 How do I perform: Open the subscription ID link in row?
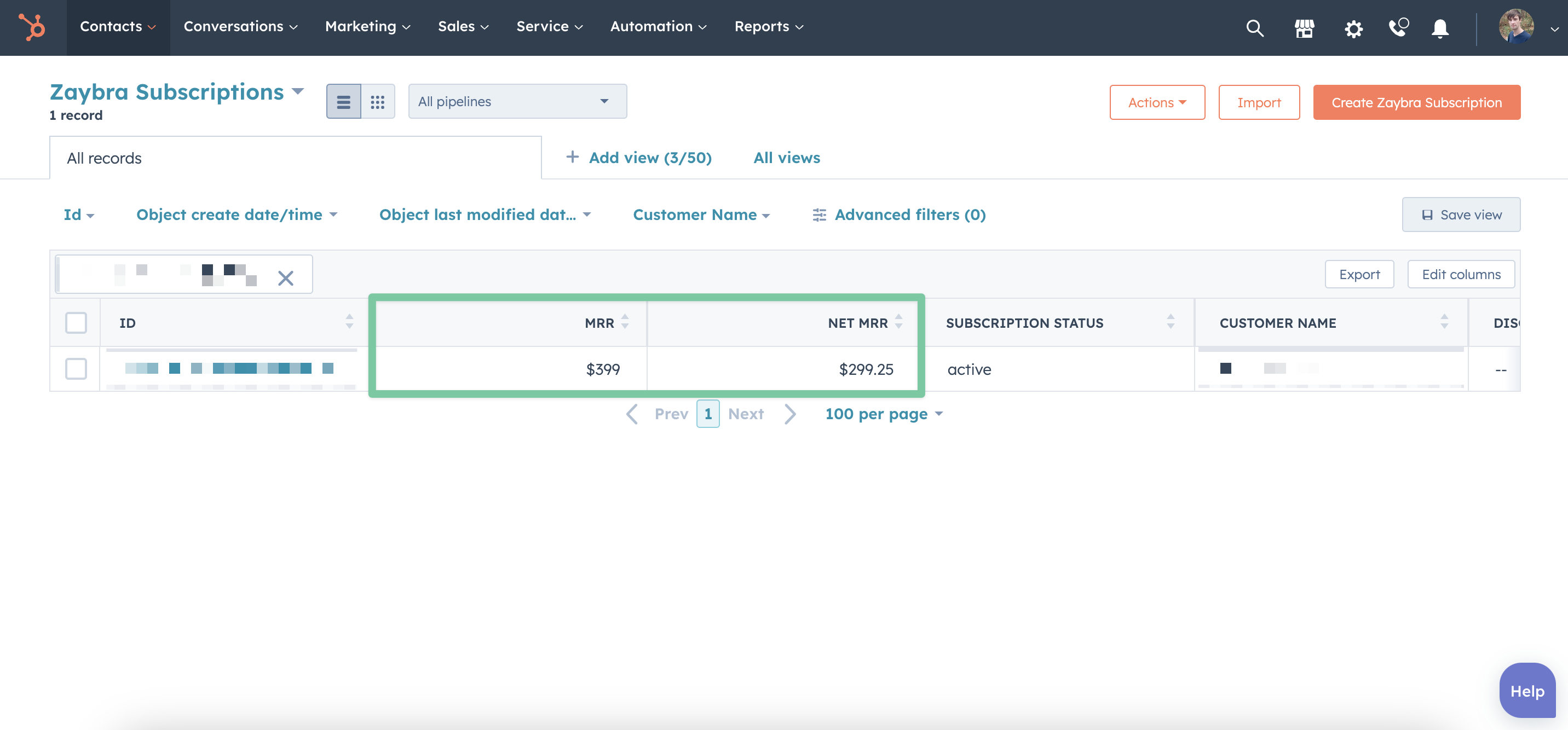[x=229, y=368]
